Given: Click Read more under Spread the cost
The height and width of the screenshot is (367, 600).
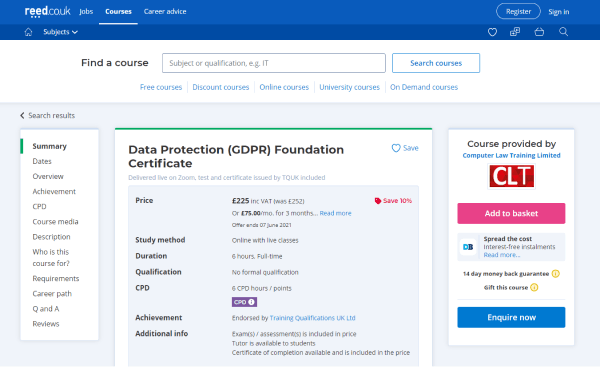Looking at the screenshot, I should click(x=501, y=255).
